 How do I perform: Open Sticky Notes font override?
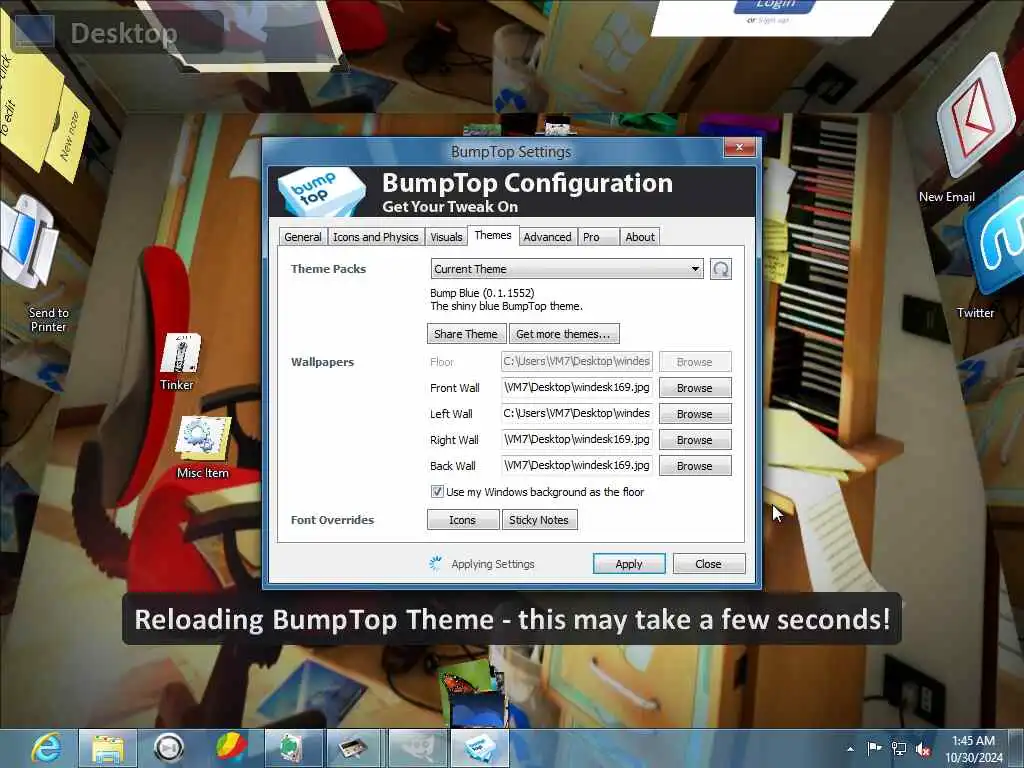[x=539, y=520]
